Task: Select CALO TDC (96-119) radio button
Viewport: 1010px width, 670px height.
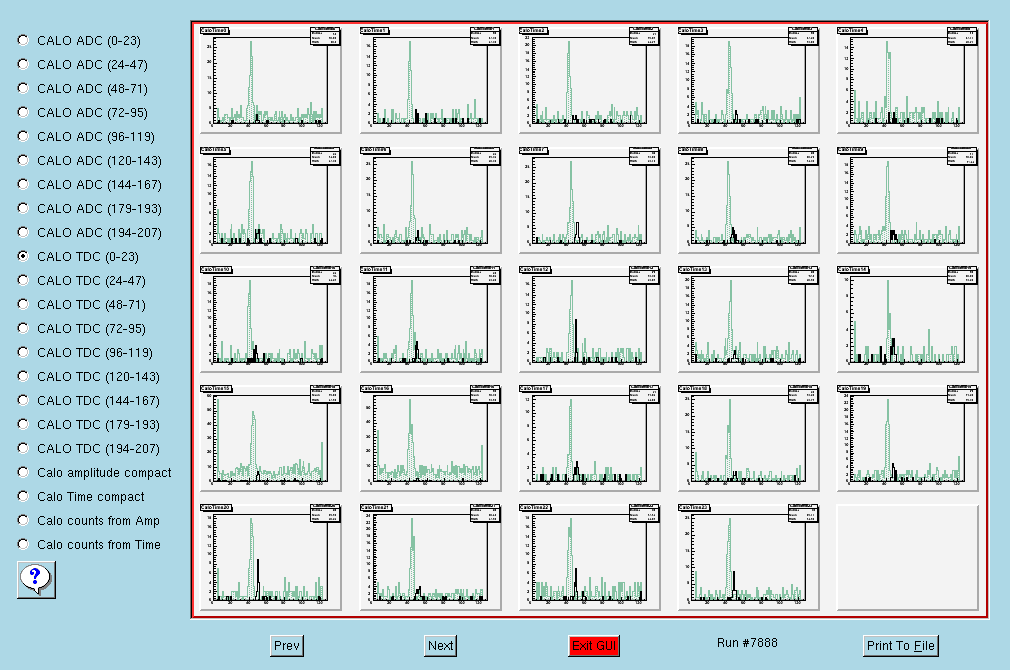Action: 23,352
